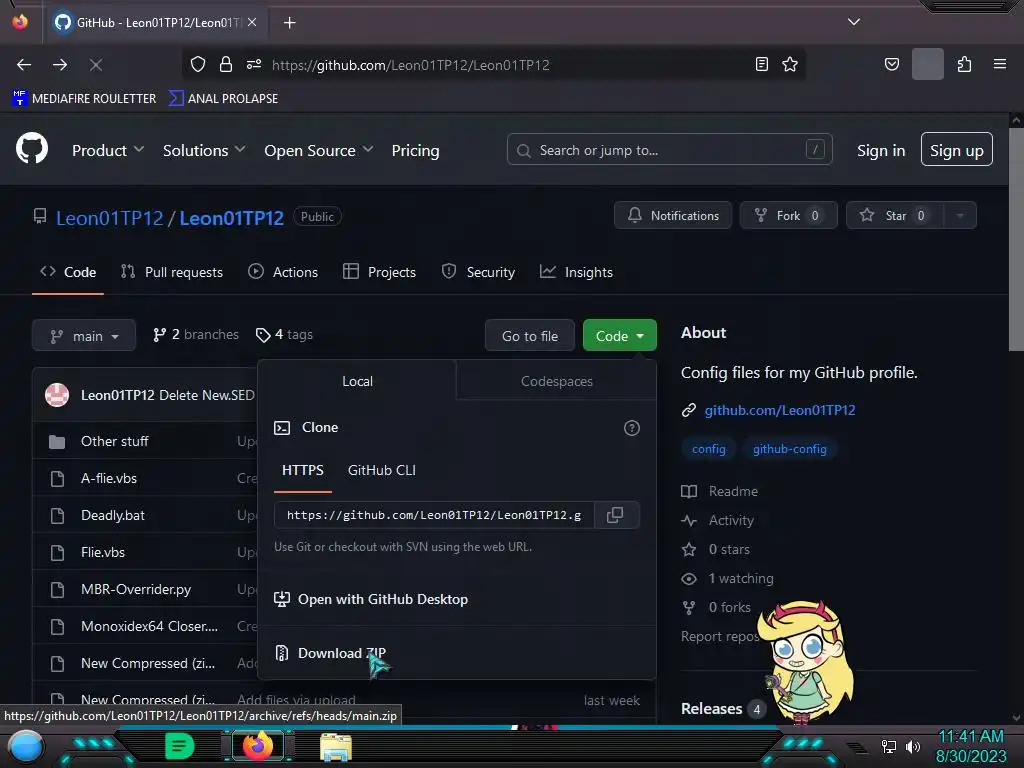Expand the star lists dropdown arrow
The height and width of the screenshot is (768, 1024).
[960, 216]
